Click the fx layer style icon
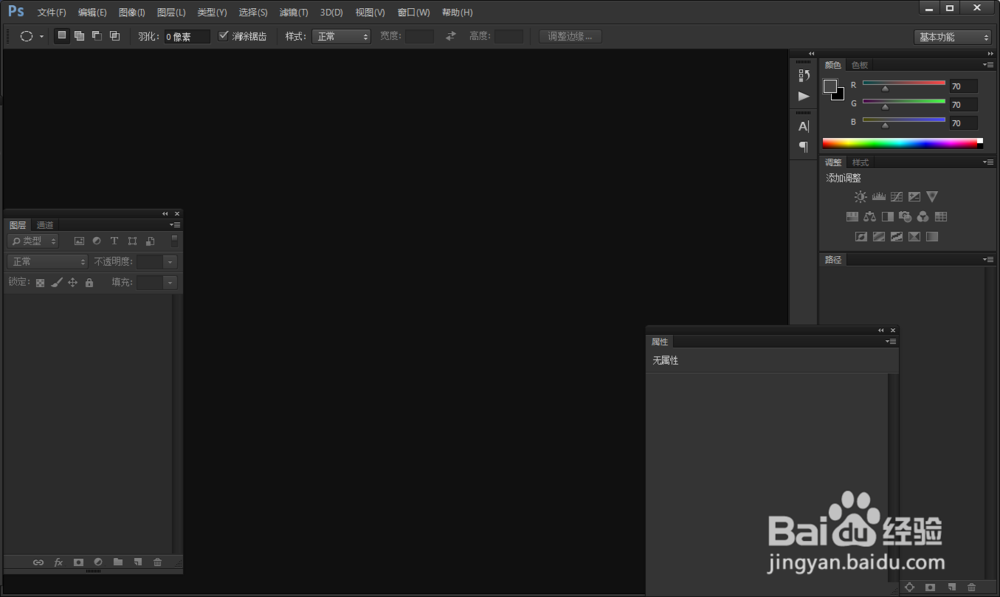 (x=59, y=562)
